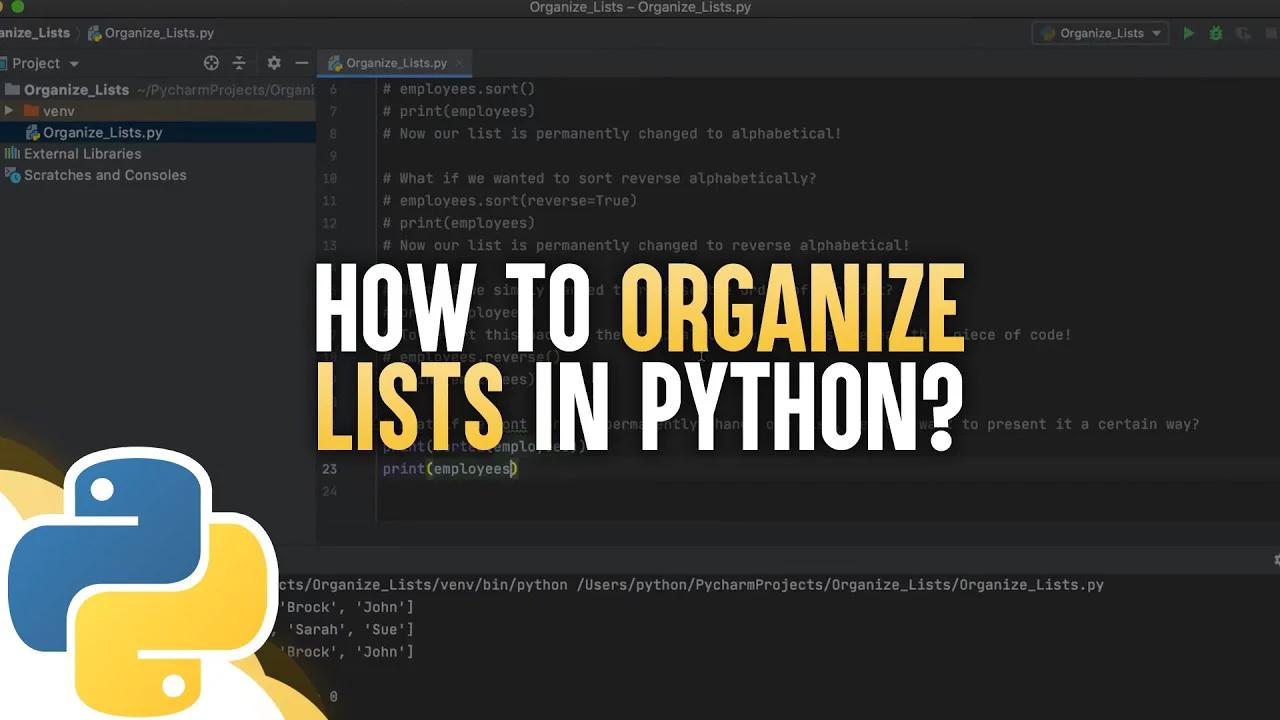Select External Libraries in project tree
The width and height of the screenshot is (1280, 720).
(82, 154)
